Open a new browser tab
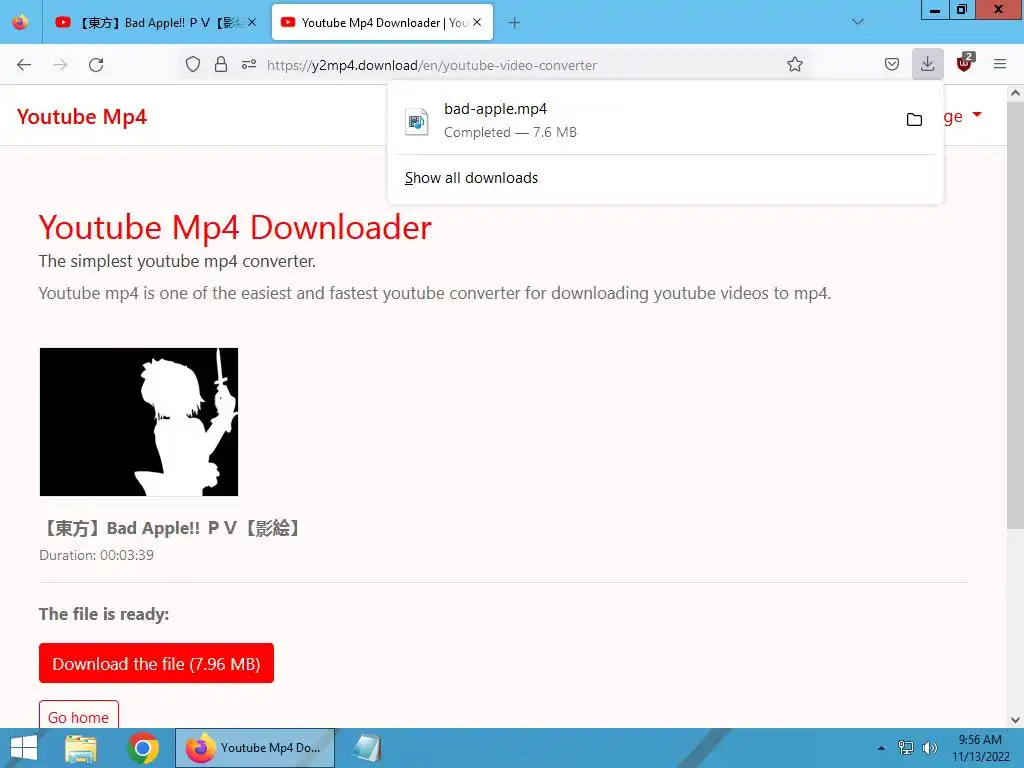The width and height of the screenshot is (1024, 768). 514,23
